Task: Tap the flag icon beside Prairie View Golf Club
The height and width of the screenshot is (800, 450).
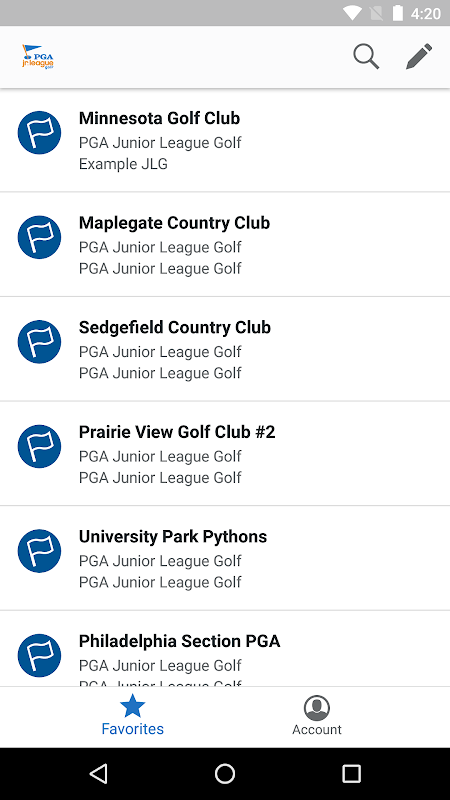Action: [x=39, y=446]
